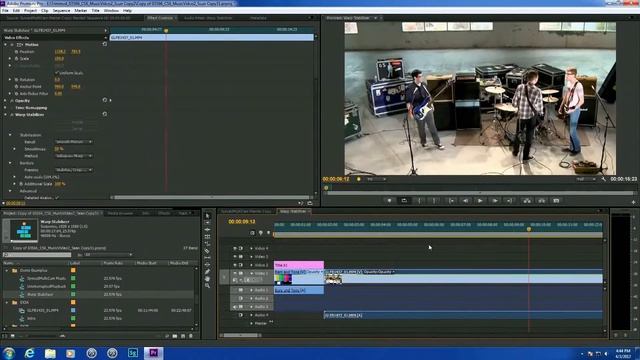Switch to the Media Browser tab
The height and width of the screenshot is (360, 640).
click(120, 213)
